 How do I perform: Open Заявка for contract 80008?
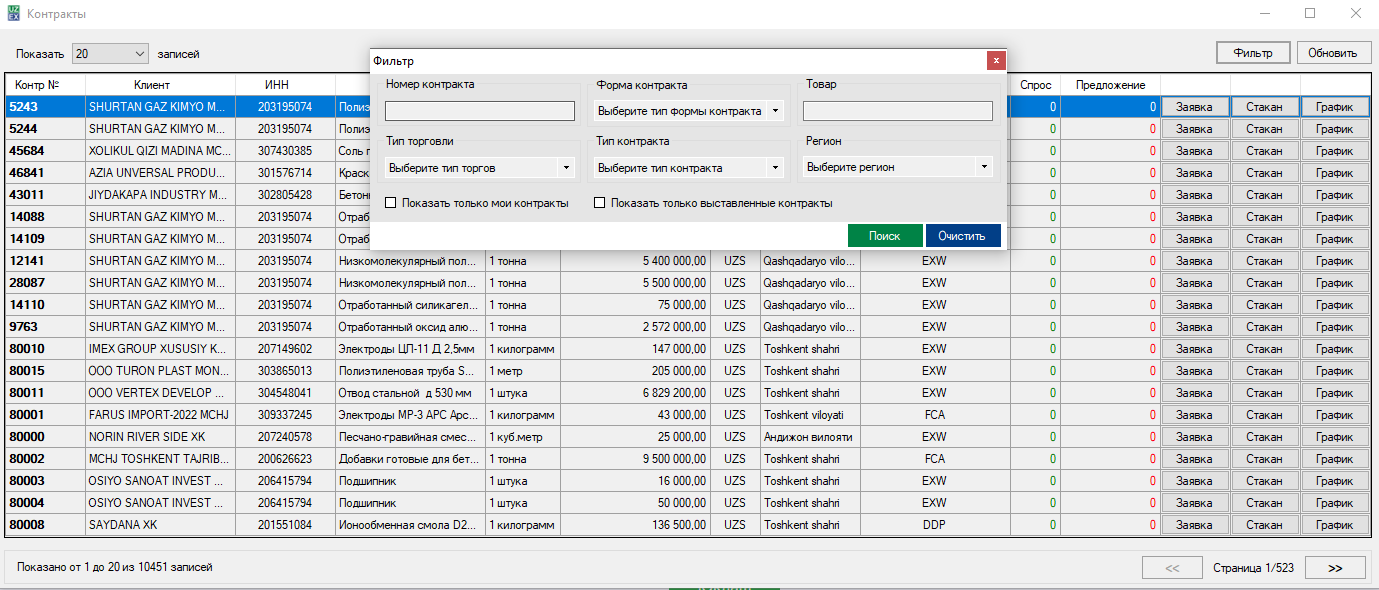coord(1194,525)
